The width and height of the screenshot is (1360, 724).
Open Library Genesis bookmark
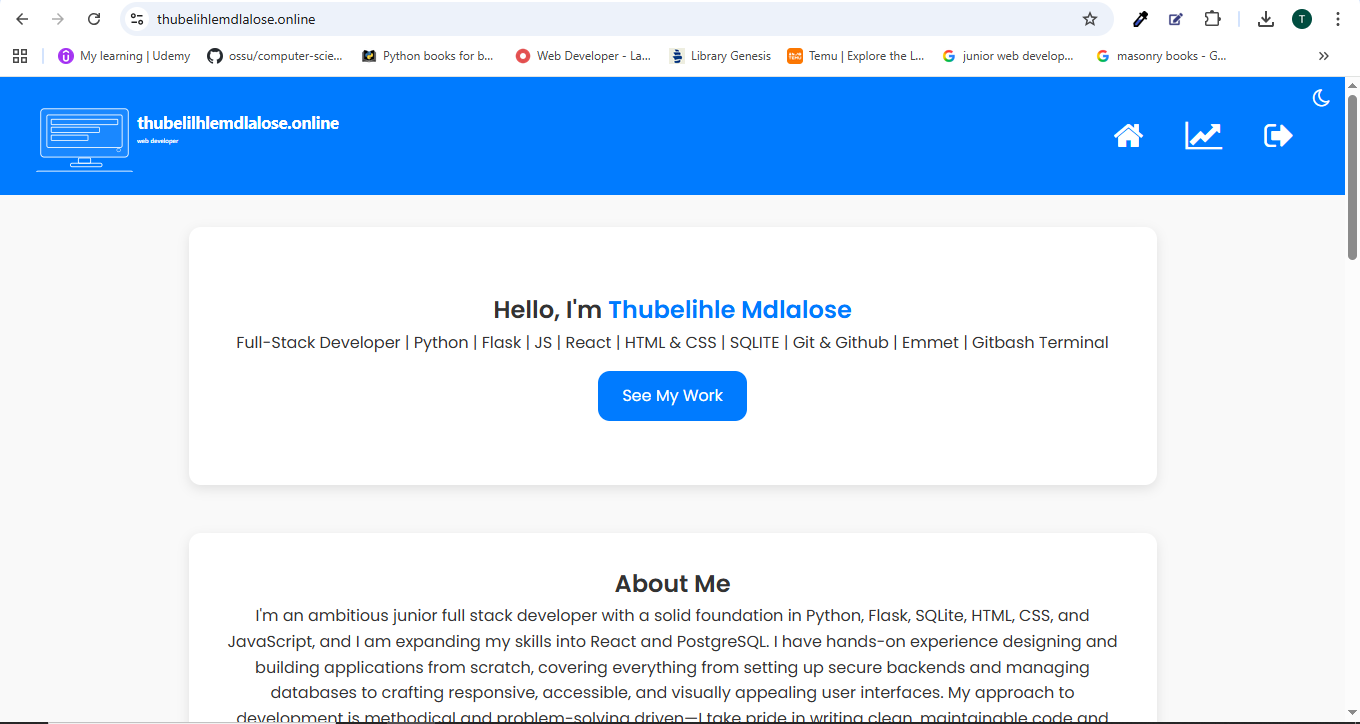pos(720,56)
